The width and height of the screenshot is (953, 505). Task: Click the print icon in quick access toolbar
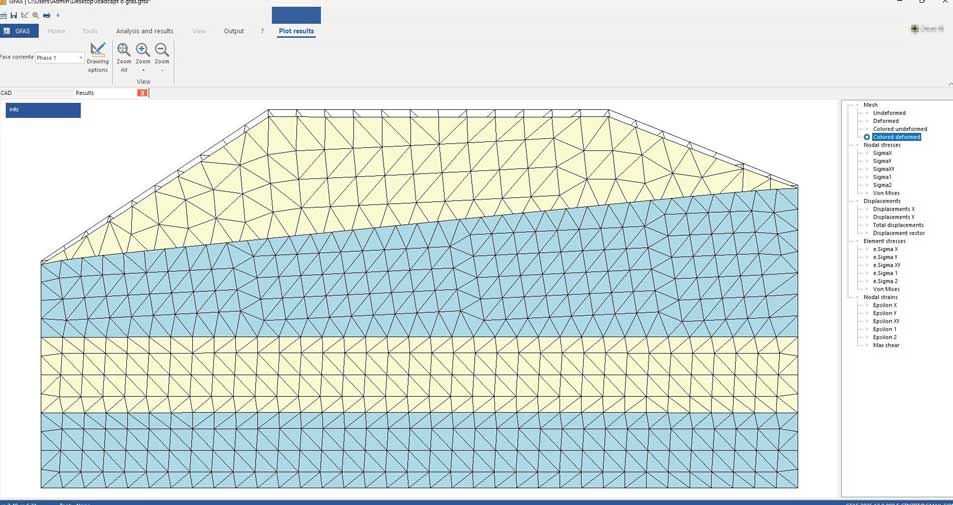(47, 16)
